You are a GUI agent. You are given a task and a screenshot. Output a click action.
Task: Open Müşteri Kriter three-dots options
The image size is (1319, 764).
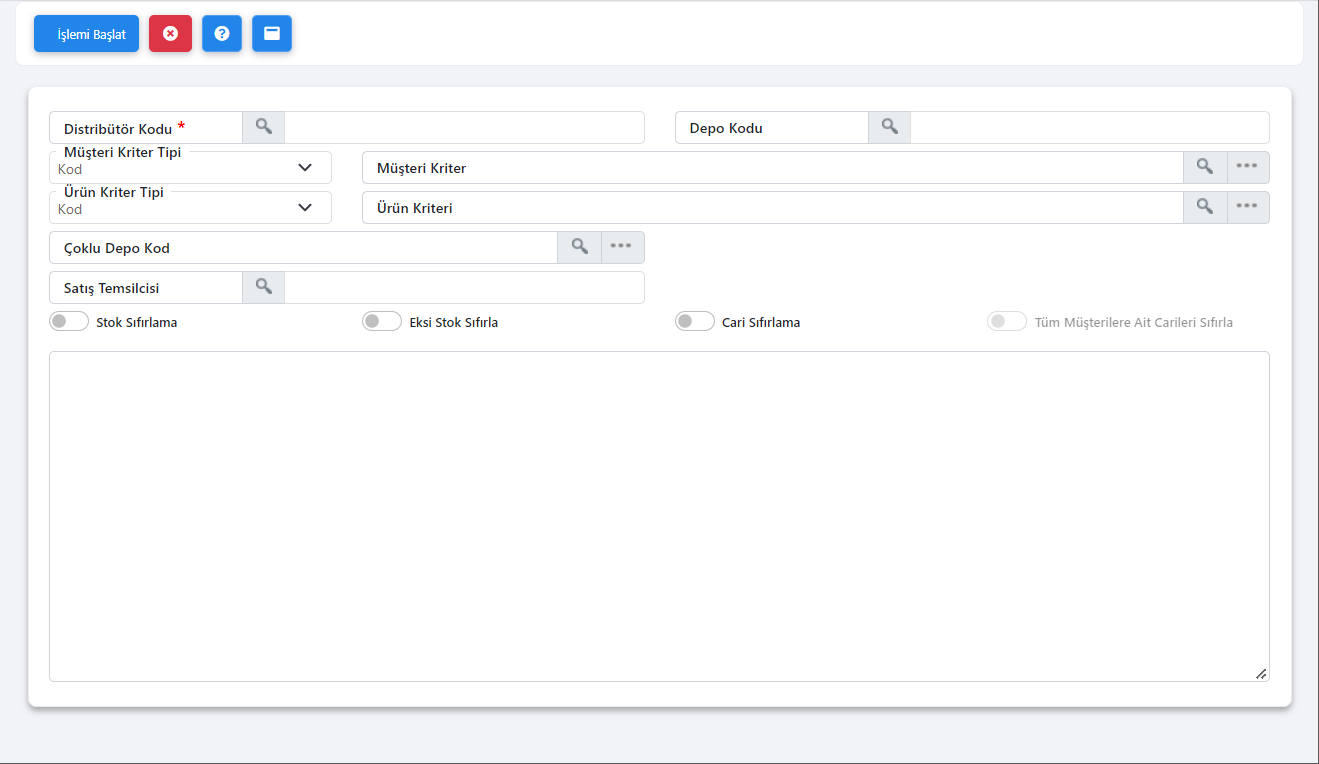[1247, 167]
